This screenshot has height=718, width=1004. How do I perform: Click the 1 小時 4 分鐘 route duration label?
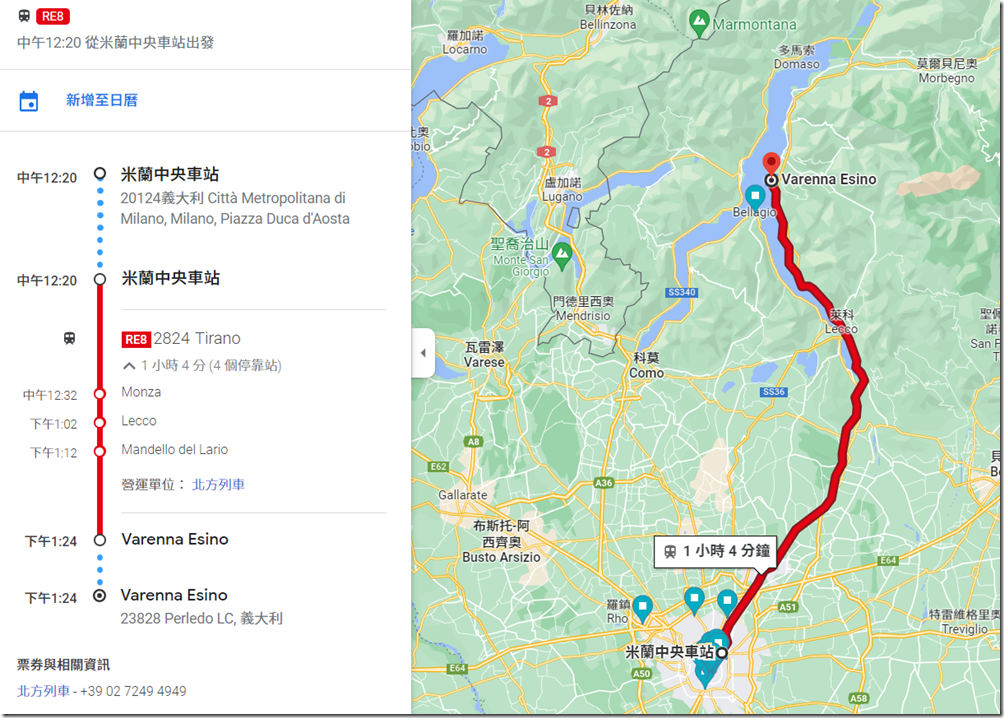(x=716, y=551)
